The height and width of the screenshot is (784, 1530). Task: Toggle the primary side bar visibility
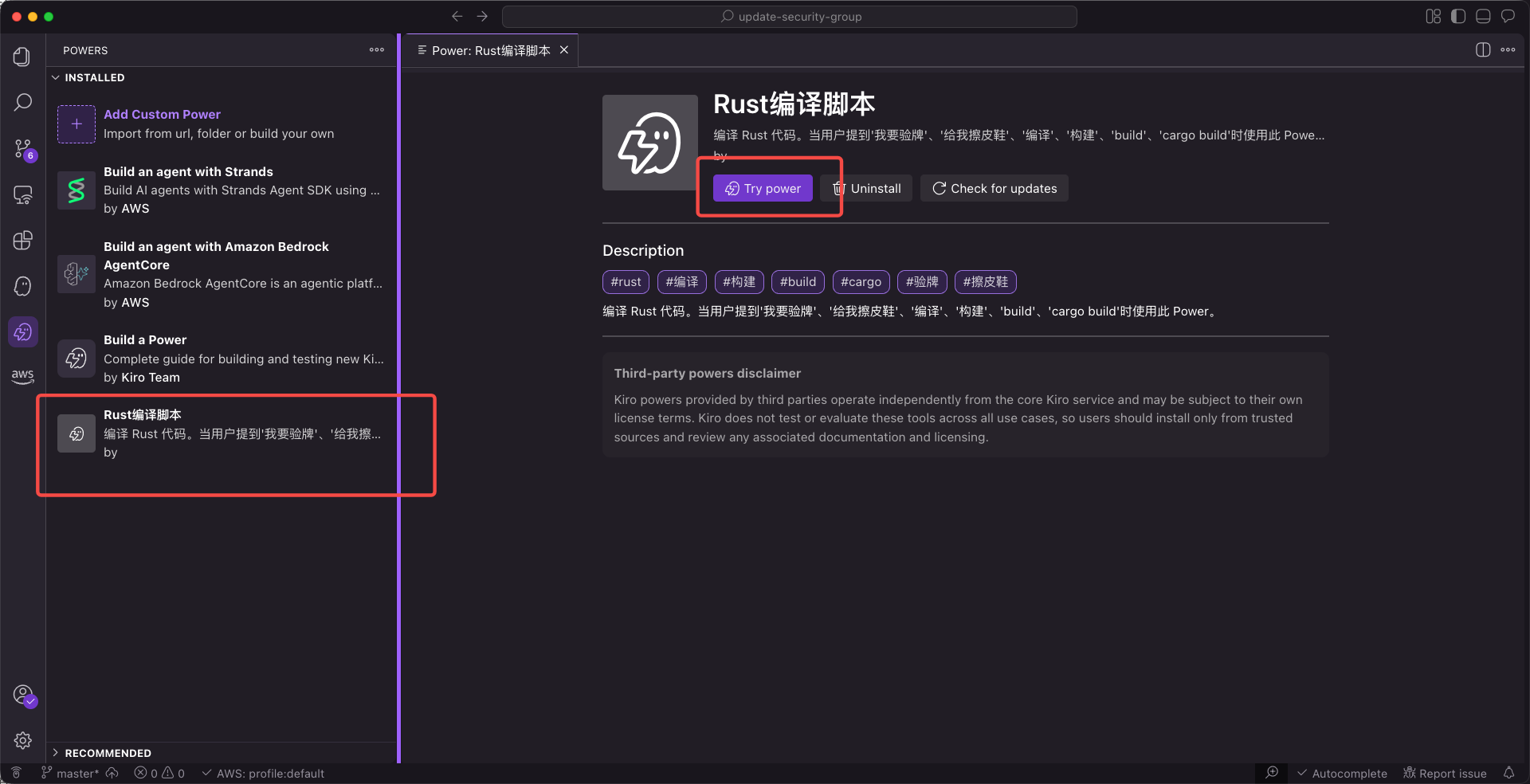point(1458,17)
